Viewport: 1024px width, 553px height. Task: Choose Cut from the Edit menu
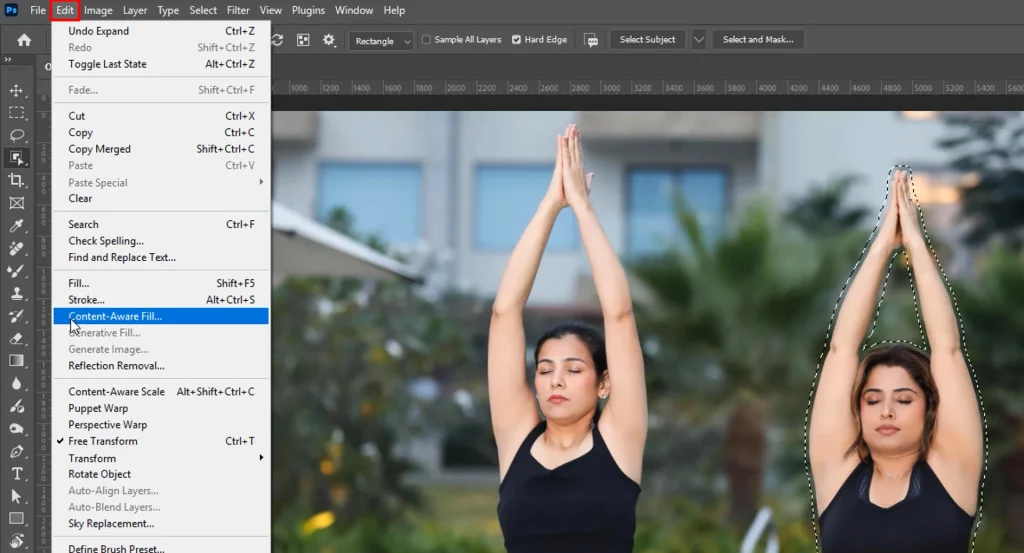pos(161,116)
